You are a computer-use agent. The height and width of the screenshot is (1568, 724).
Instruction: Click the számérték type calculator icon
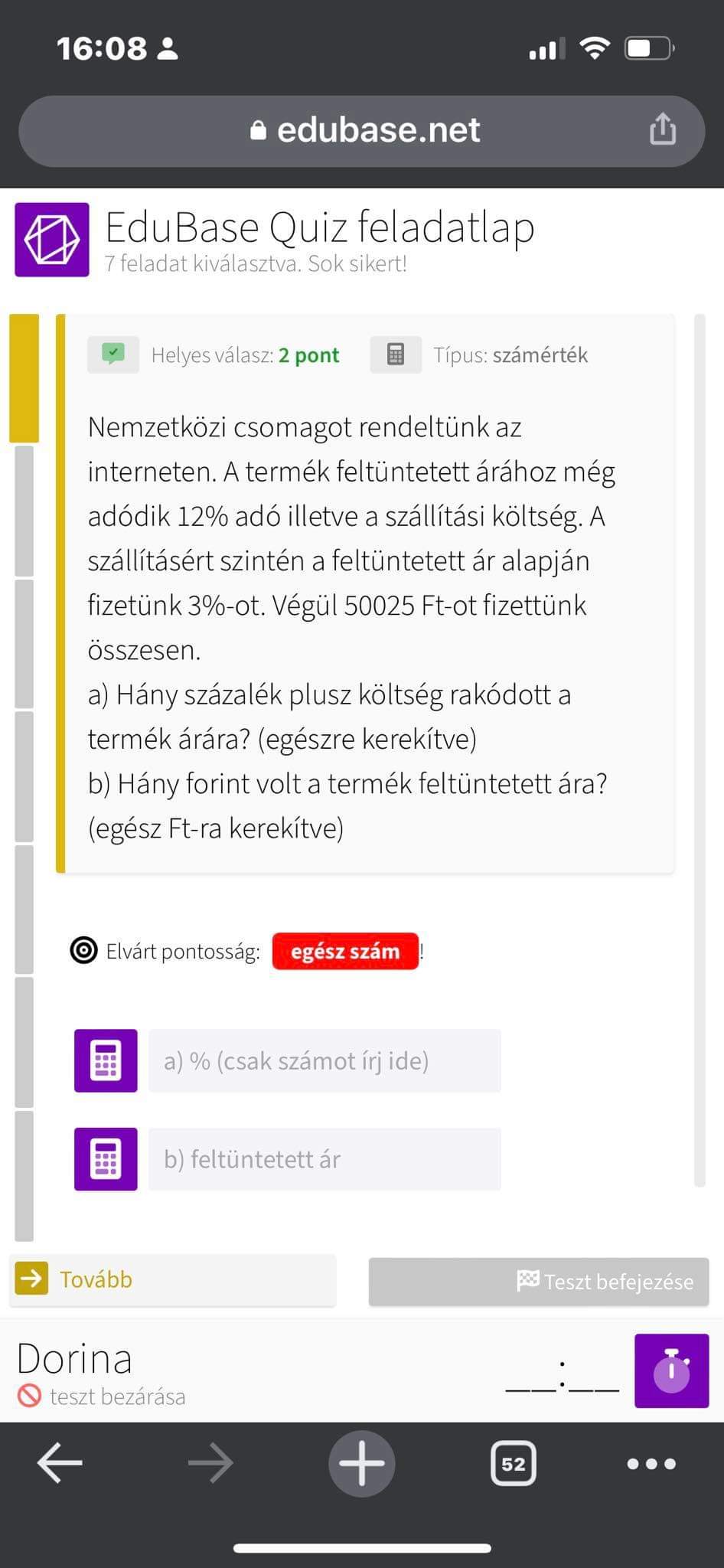coord(395,354)
